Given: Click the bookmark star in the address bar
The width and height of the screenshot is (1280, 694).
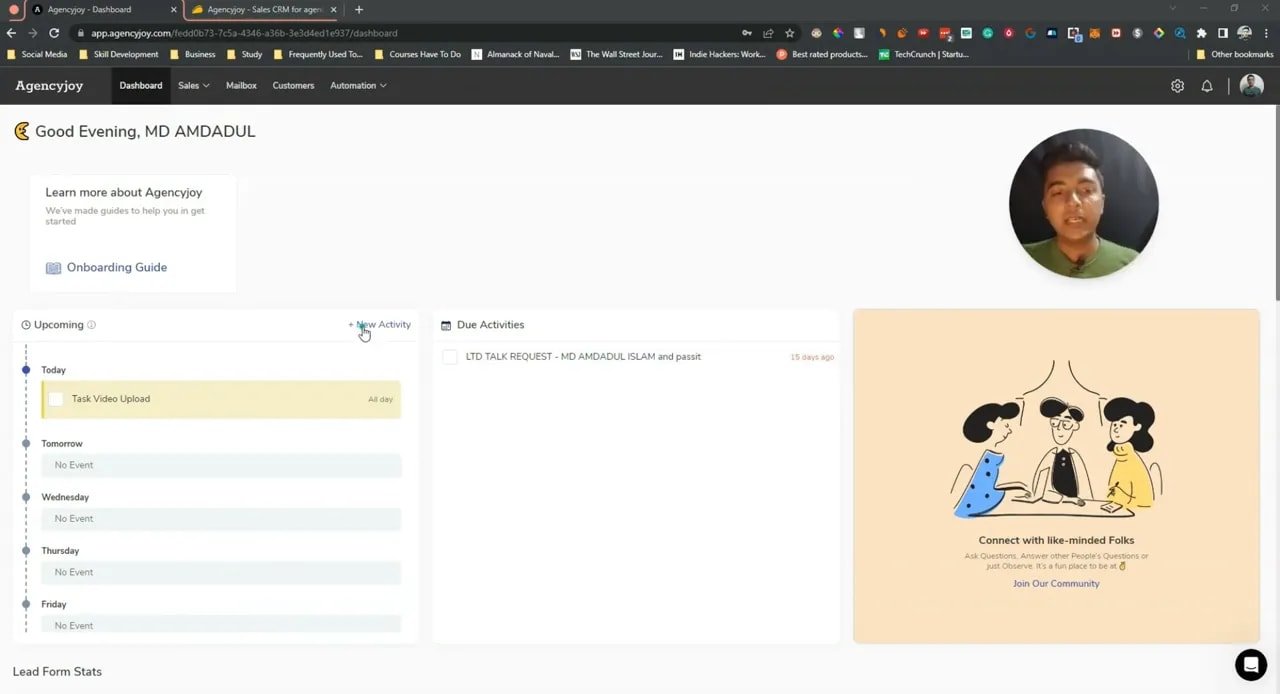Looking at the screenshot, I should 788,33.
